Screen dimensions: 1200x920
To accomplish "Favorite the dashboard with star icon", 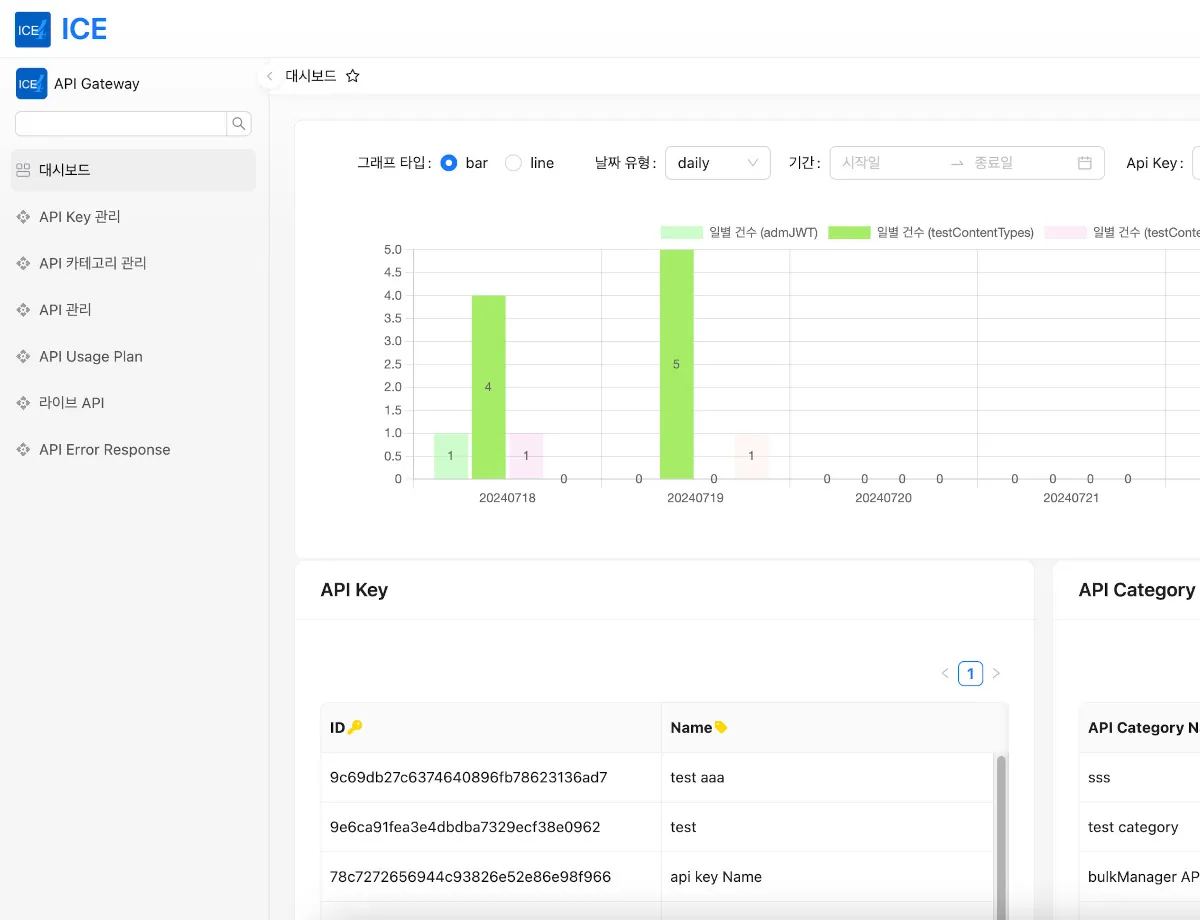I will point(352,76).
